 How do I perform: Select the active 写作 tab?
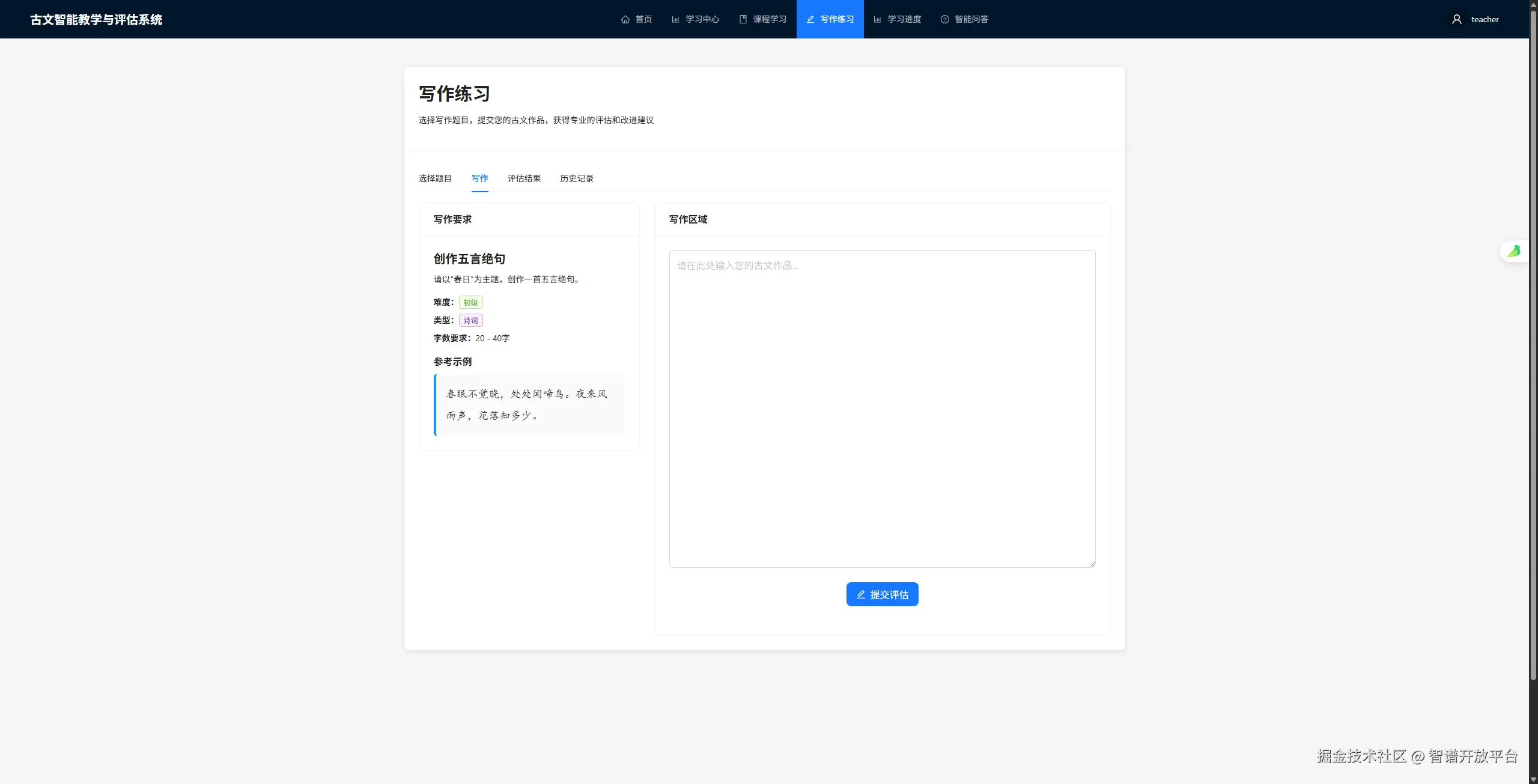(x=479, y=178)
